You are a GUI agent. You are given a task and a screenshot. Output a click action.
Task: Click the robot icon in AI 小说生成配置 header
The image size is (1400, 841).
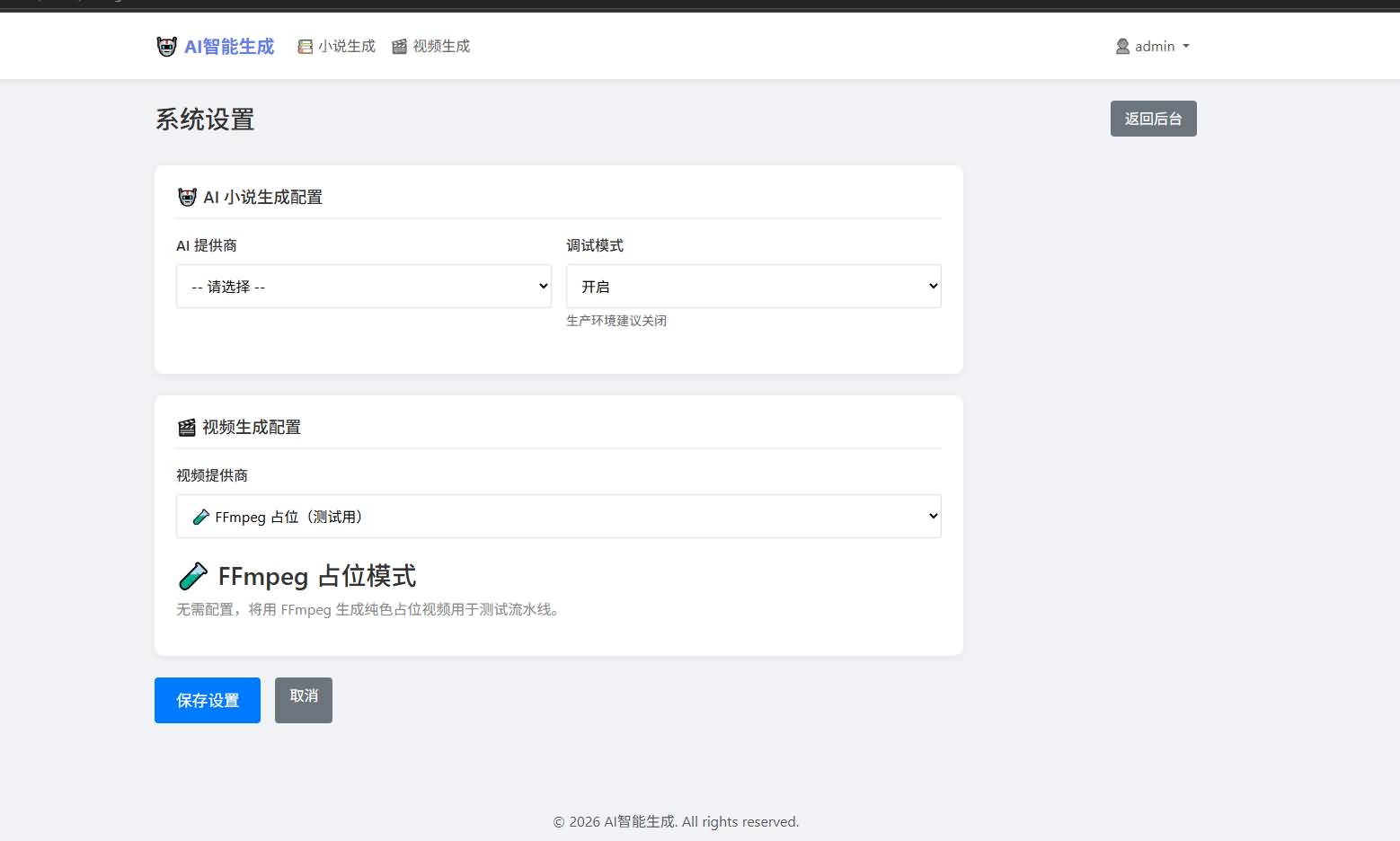(187, 197)
